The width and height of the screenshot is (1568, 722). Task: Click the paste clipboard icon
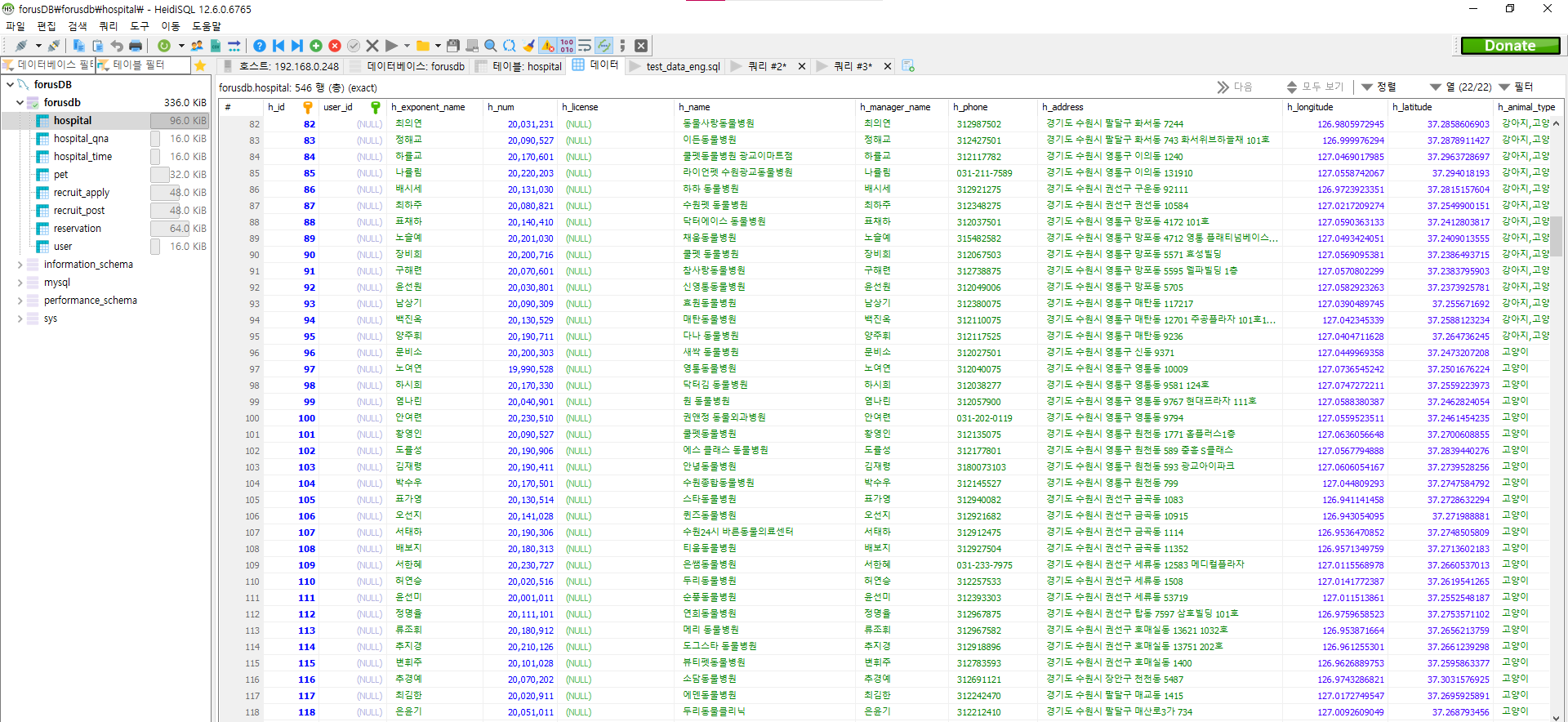click(x=98, y=46)
